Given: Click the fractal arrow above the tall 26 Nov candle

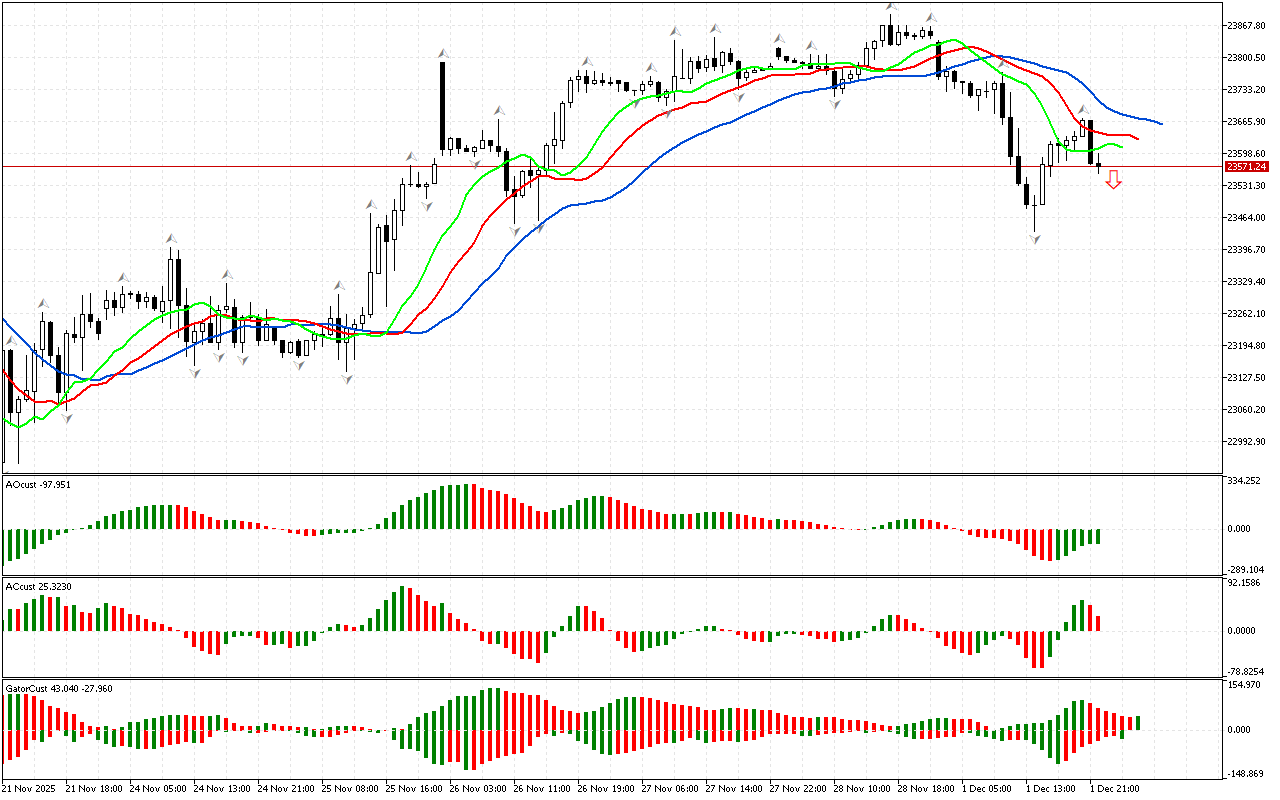Looking at the screenshot, I should point(441,52).
